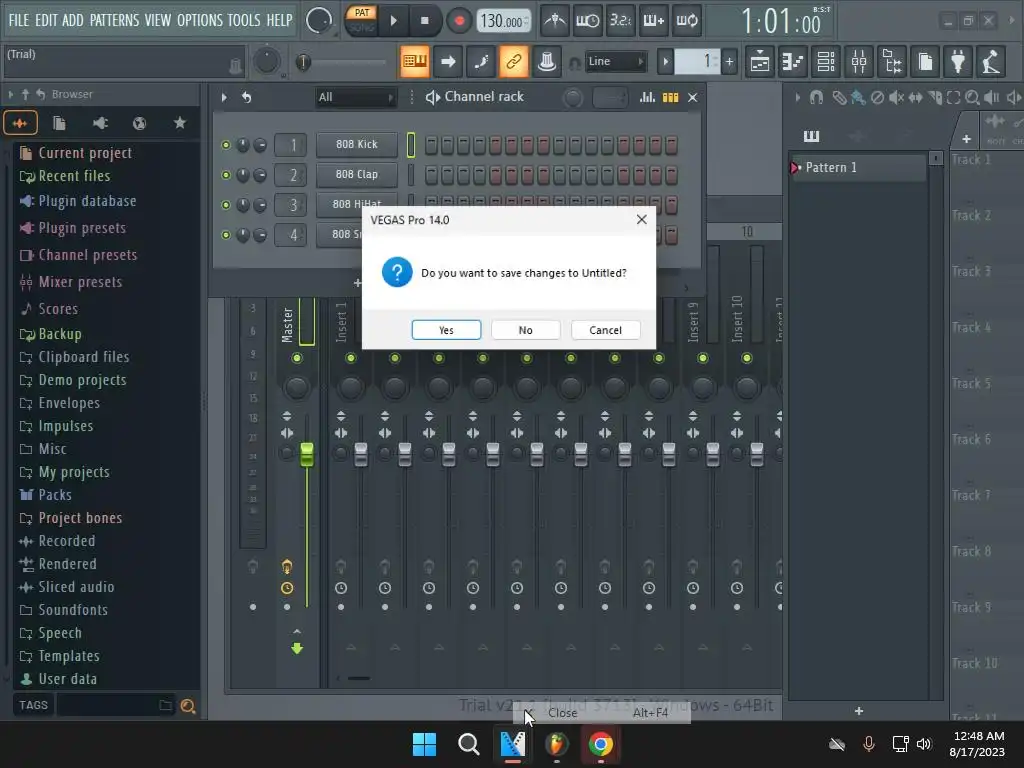1024x768 pixels.
Task: Expand the Demo projects folder
Action: (72, 380)
